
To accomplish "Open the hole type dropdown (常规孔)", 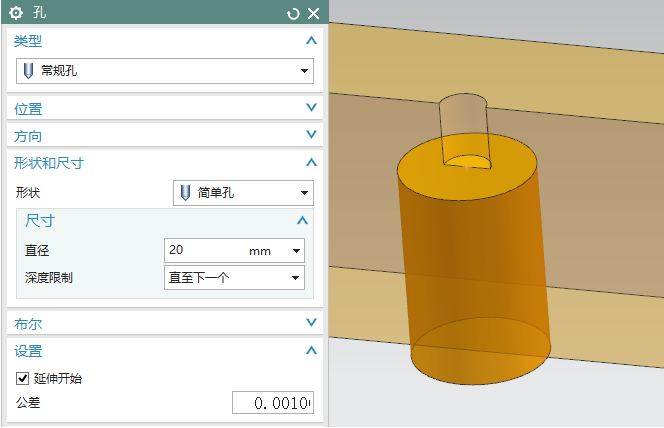I will coord(166,71).
